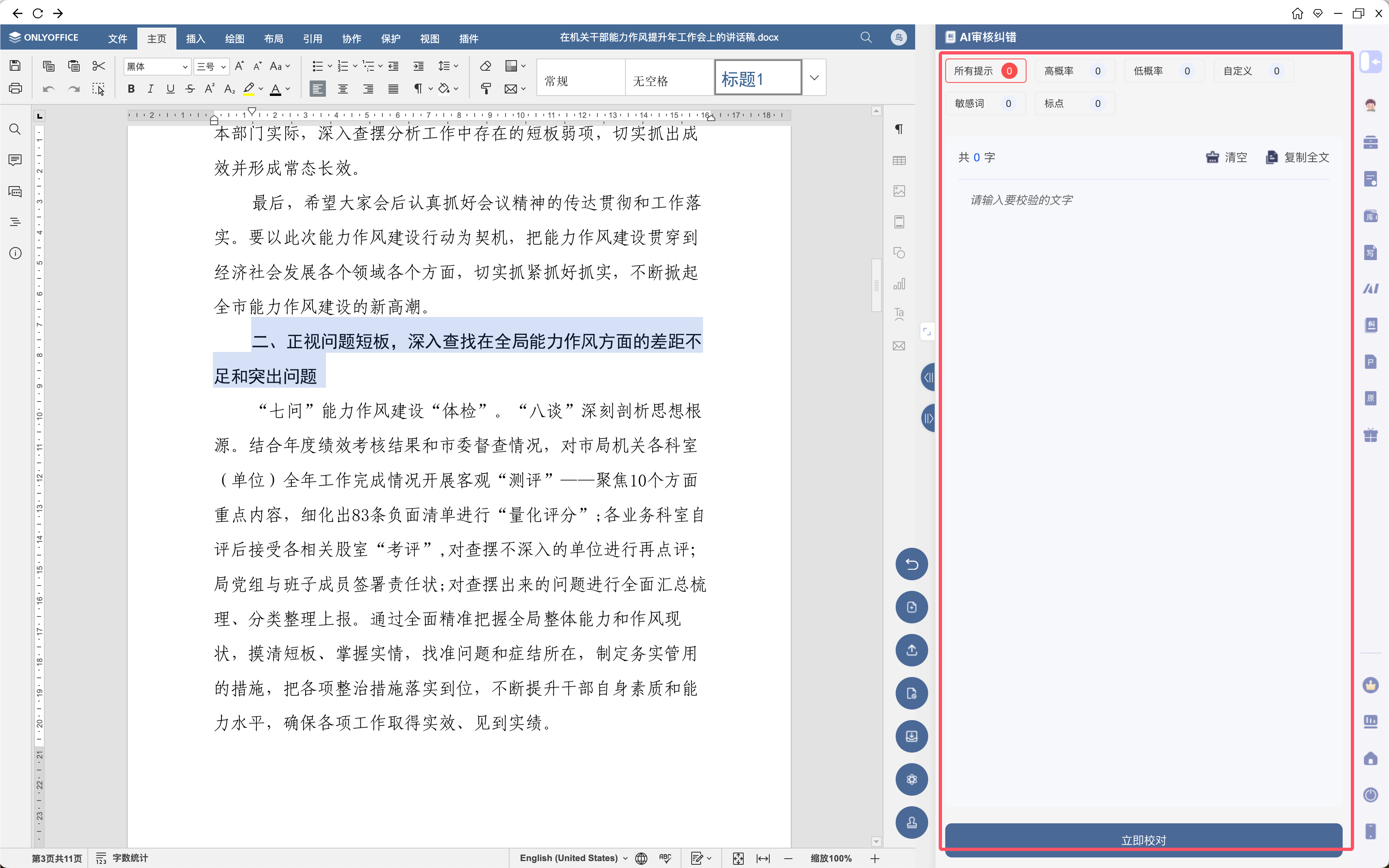
Task: Open the highlight color marker
Action: 249,89
